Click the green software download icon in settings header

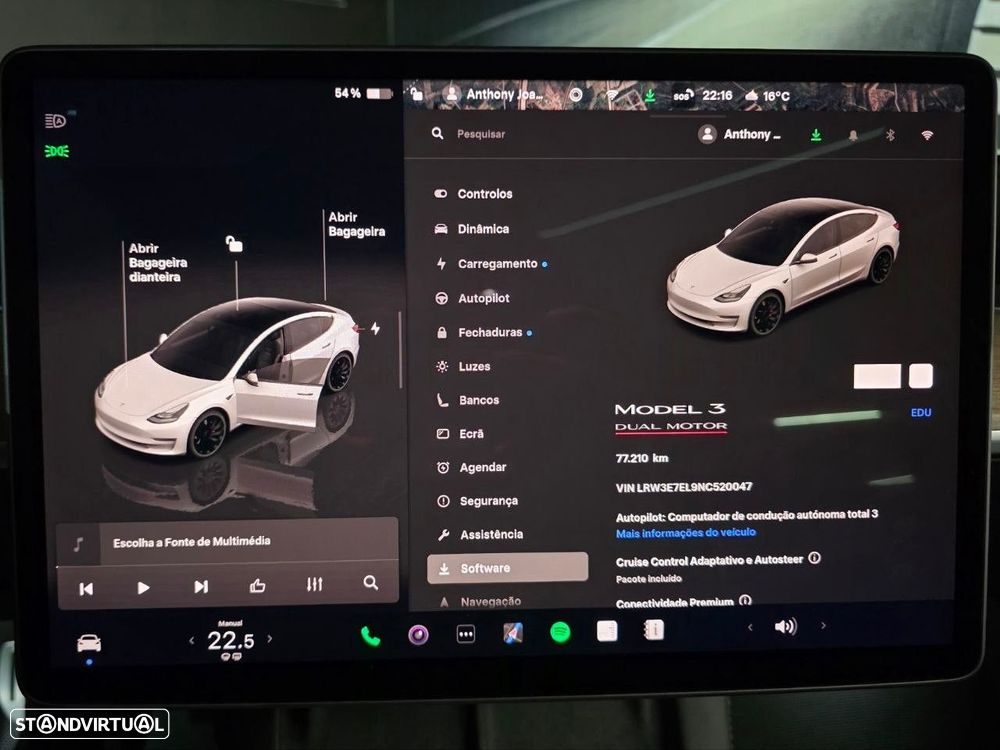[x=816, y=135]
